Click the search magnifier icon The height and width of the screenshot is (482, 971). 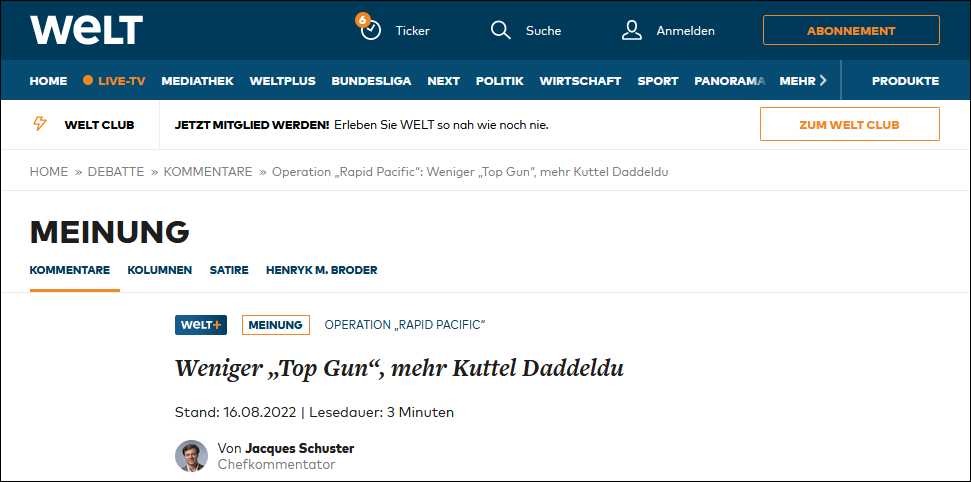[500, 30]
